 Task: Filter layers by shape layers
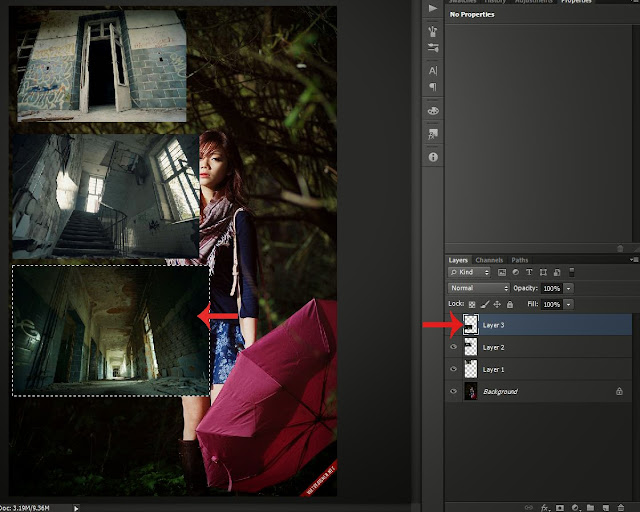tap(543, 272)
